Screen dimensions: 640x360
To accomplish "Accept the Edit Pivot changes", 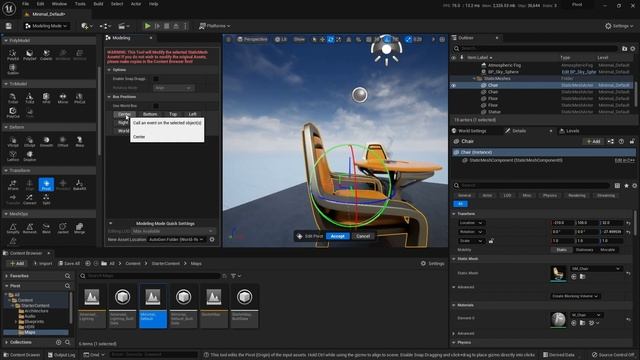I will (x=338, y=236).
